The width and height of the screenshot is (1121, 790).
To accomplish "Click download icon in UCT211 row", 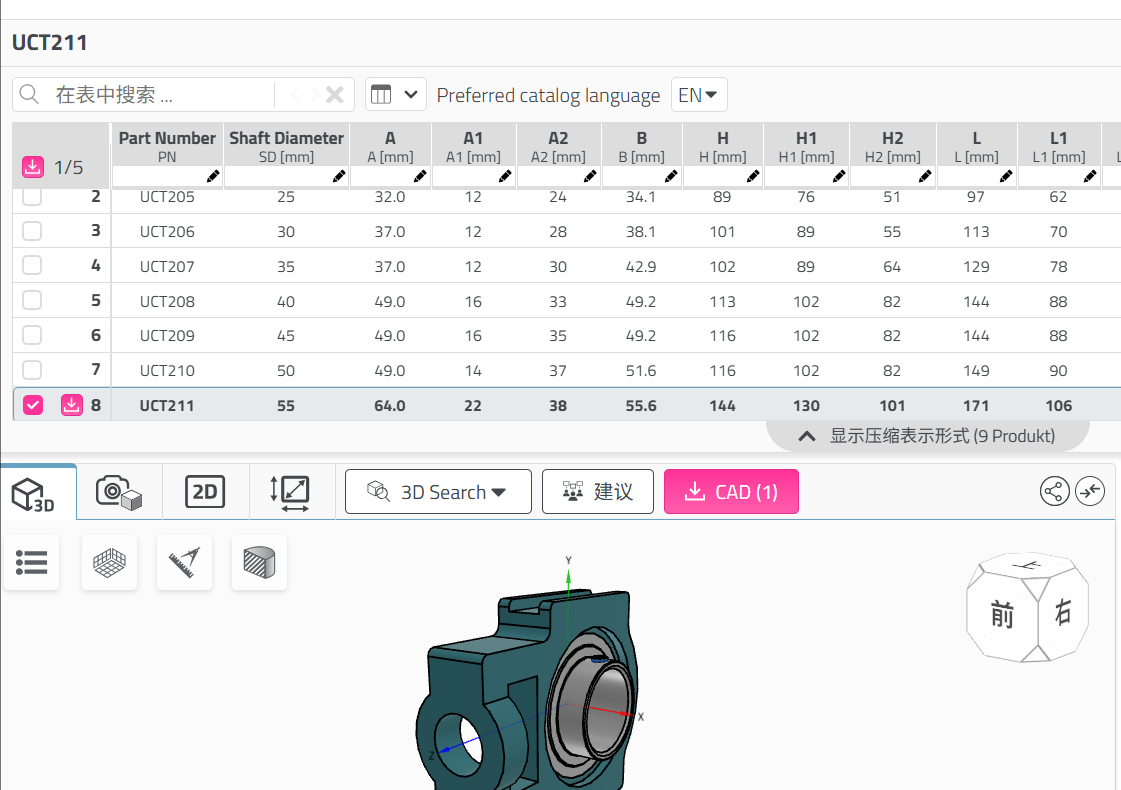I will pyautogui.click(x=71, y=405).
